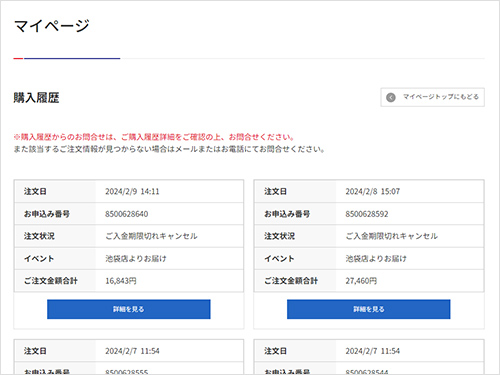Click bottom-left order date 2024/2/7 11:54
This screenshot has width=500, height=375.
(x=132, y=351)
